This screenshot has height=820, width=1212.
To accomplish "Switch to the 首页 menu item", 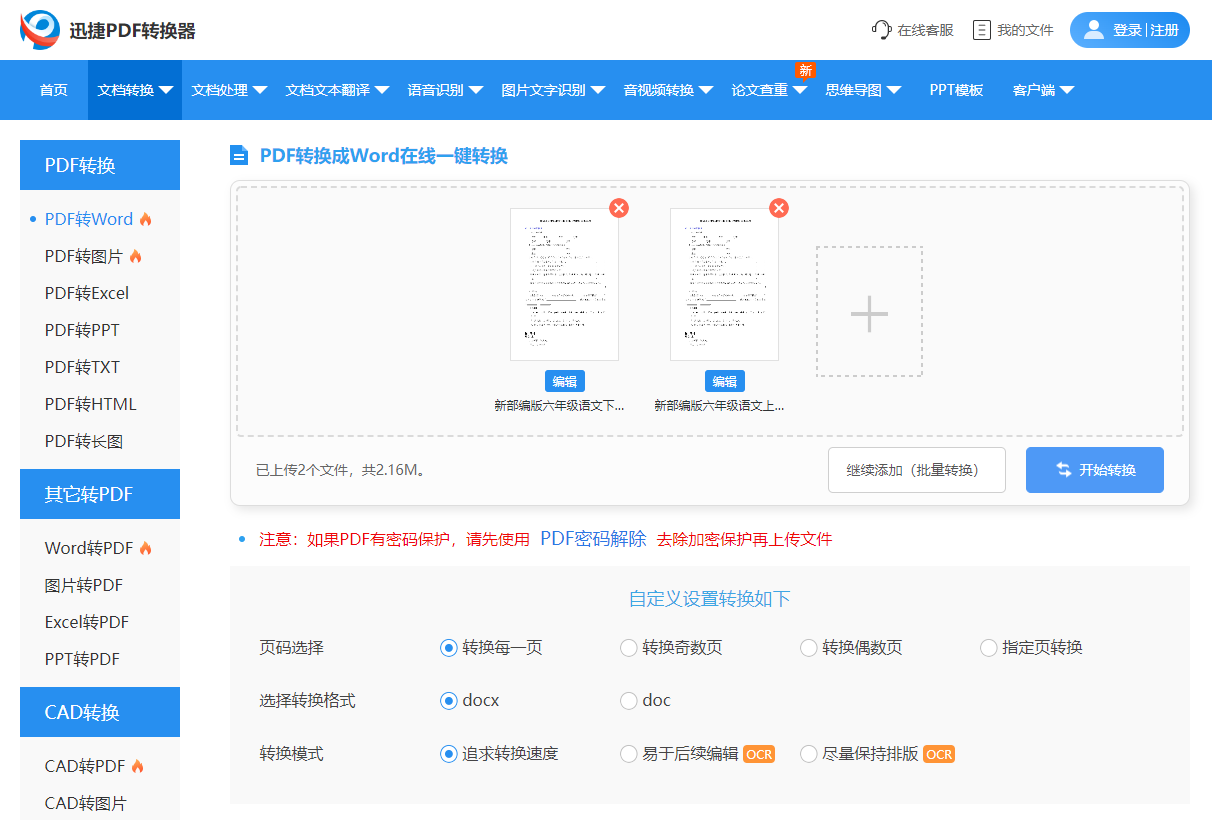I will [53, 89].
